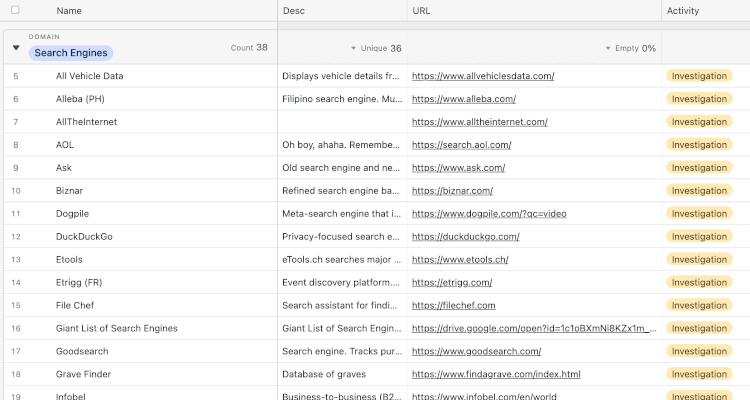This screenshot has height=400, width=750.
Task: Click the 'Filipino search engine' description cell
Action: tap(342, 99)
